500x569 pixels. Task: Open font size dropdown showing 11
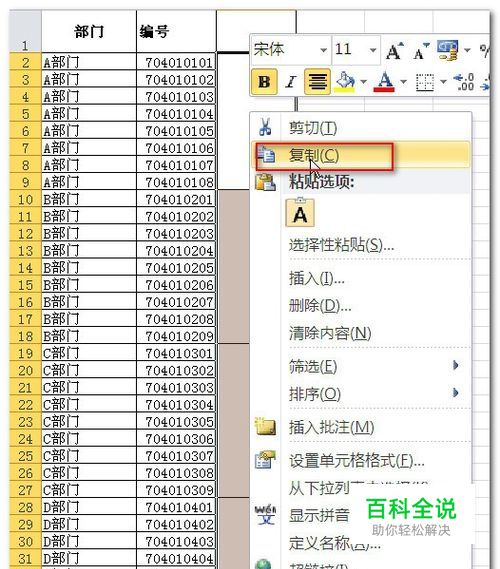click(373, 50)
